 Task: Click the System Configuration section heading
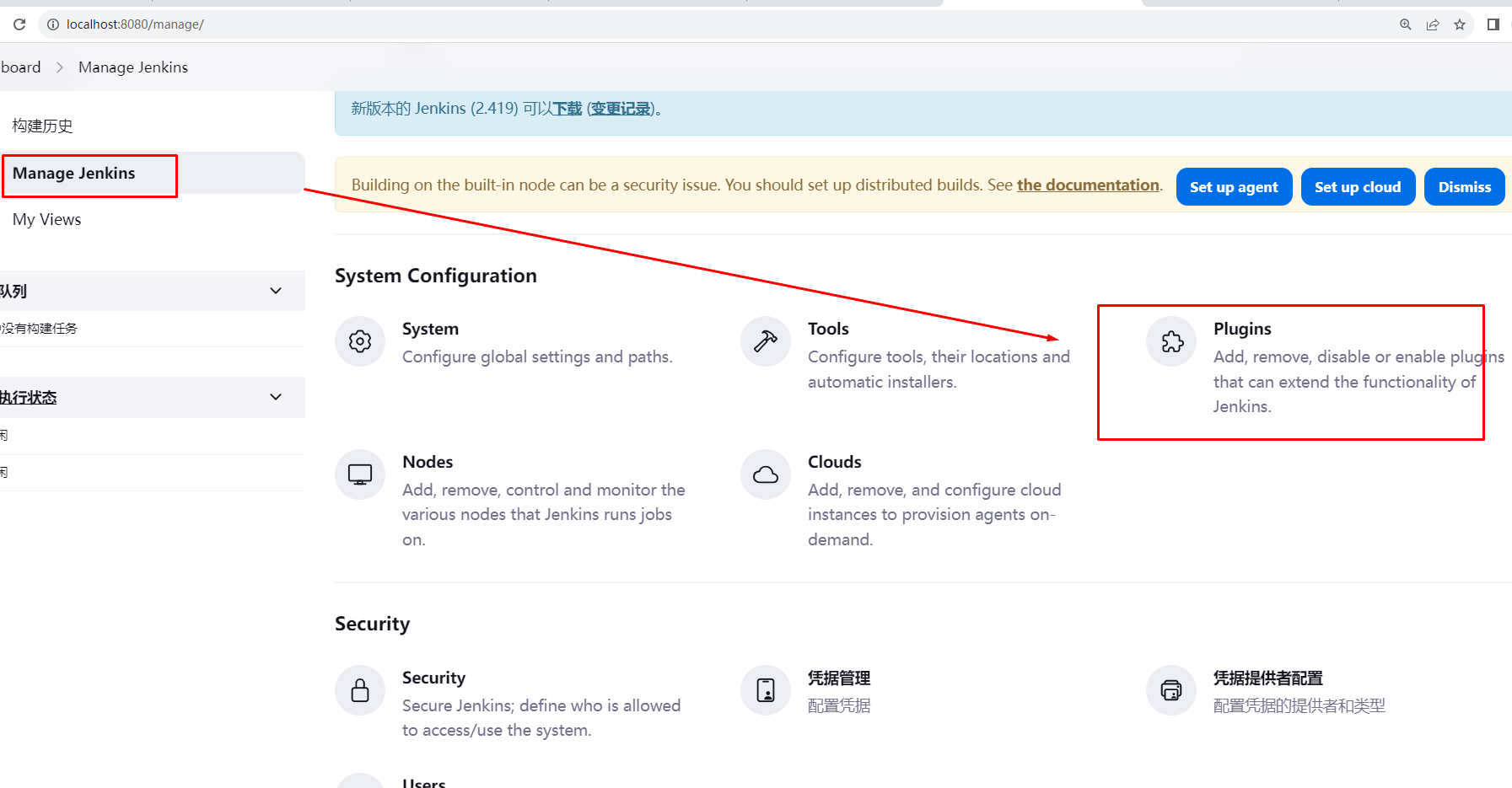(436, 276)
